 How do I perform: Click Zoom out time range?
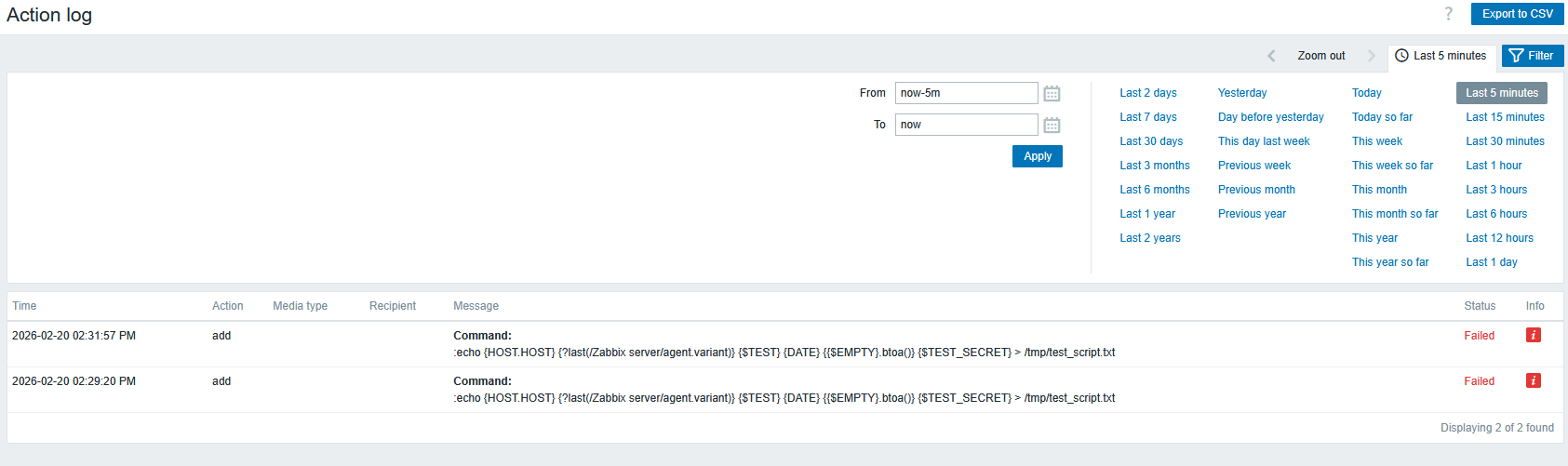tap(1320, 56)
